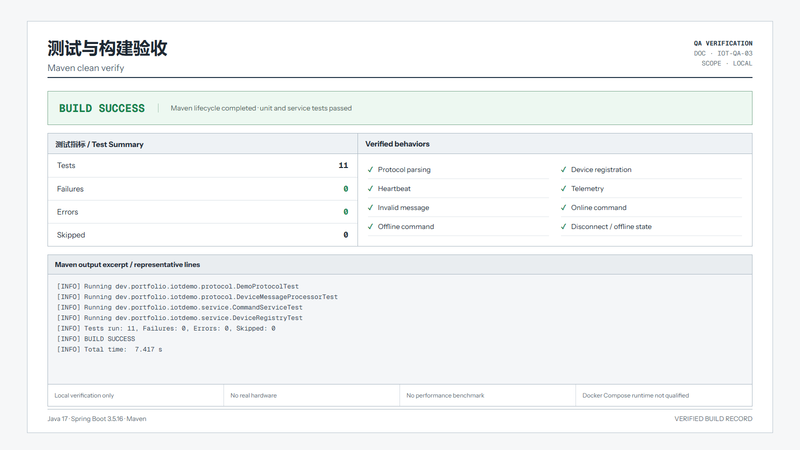This screenshot has height=450, width=800.
Task: Click the 'Online command' behavior text
Action: [598, 208]
